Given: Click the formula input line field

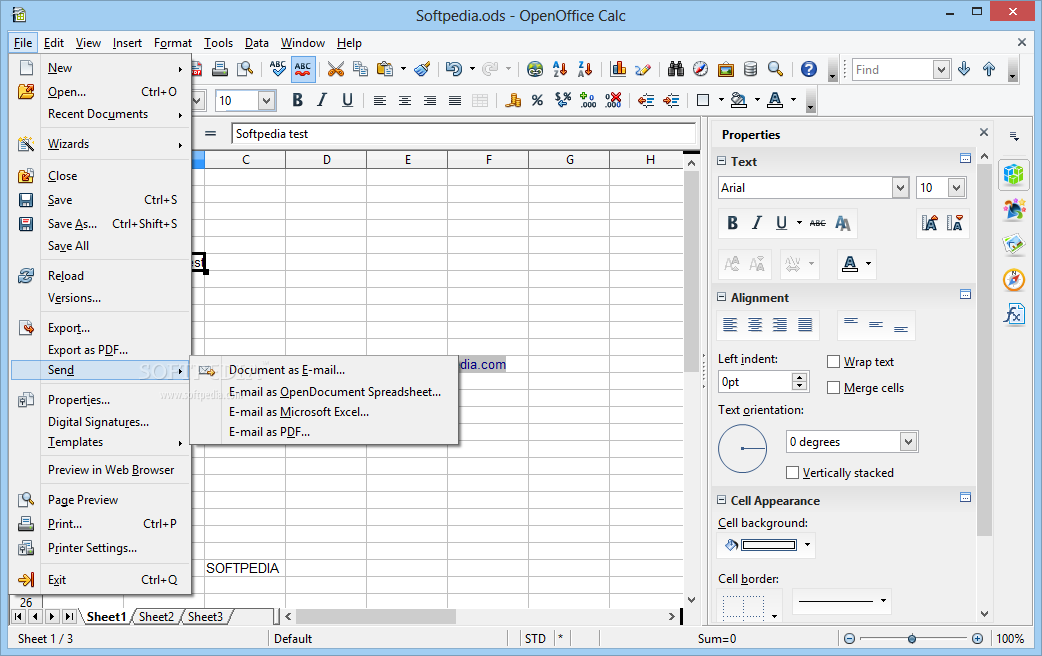Looking at the screenshot, I should point(463,134).
